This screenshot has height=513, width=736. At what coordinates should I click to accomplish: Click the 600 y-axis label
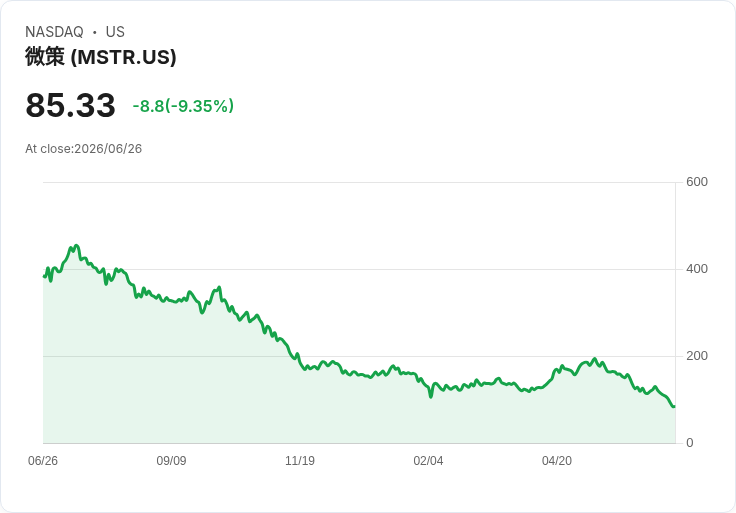697,182
